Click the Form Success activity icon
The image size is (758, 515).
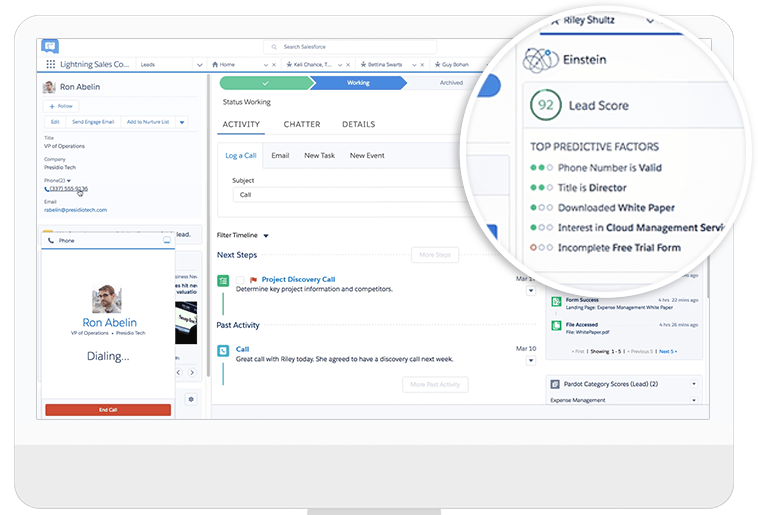[556, 301]
